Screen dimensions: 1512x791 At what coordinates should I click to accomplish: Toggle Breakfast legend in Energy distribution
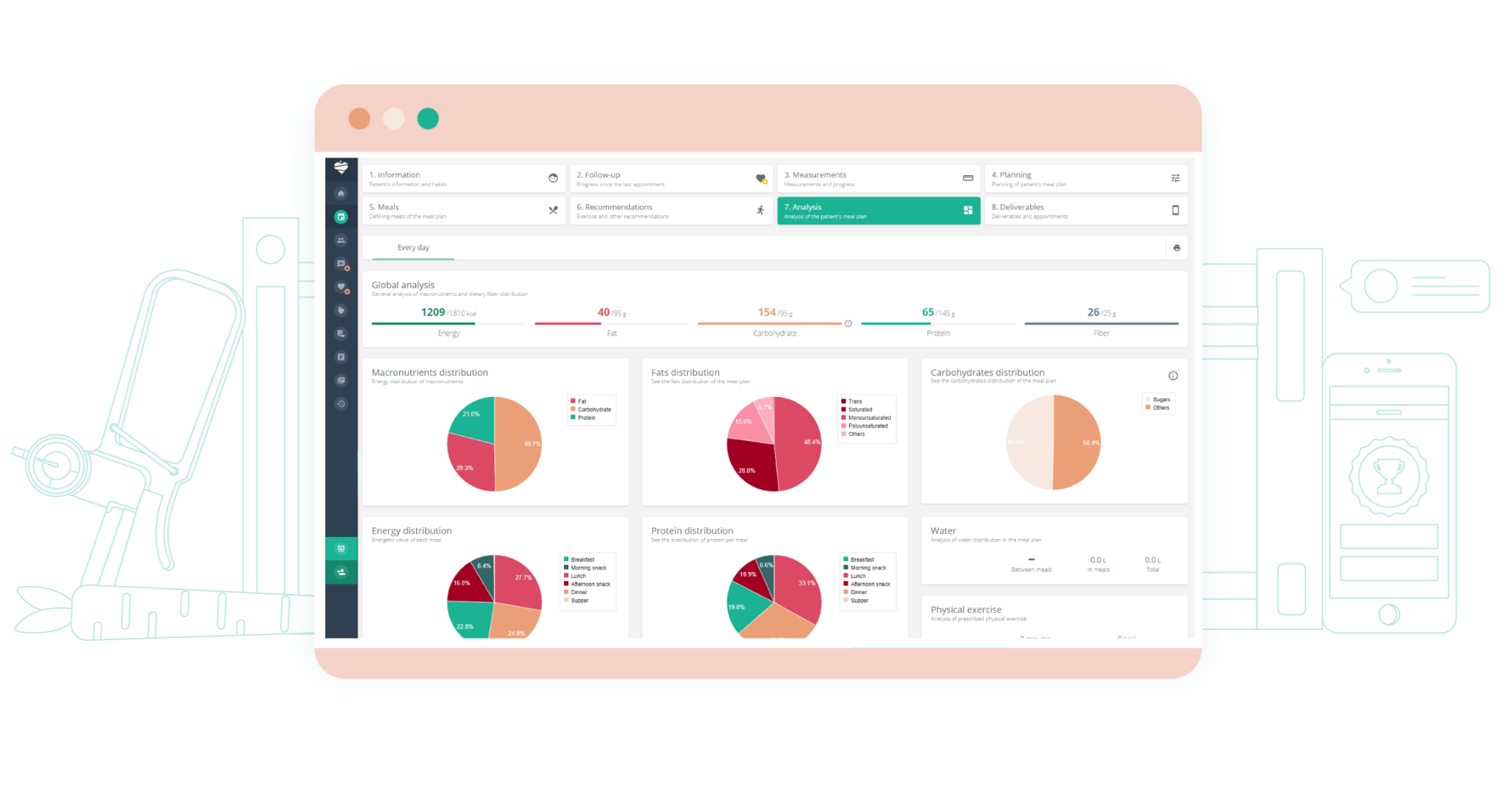(582, 560)
